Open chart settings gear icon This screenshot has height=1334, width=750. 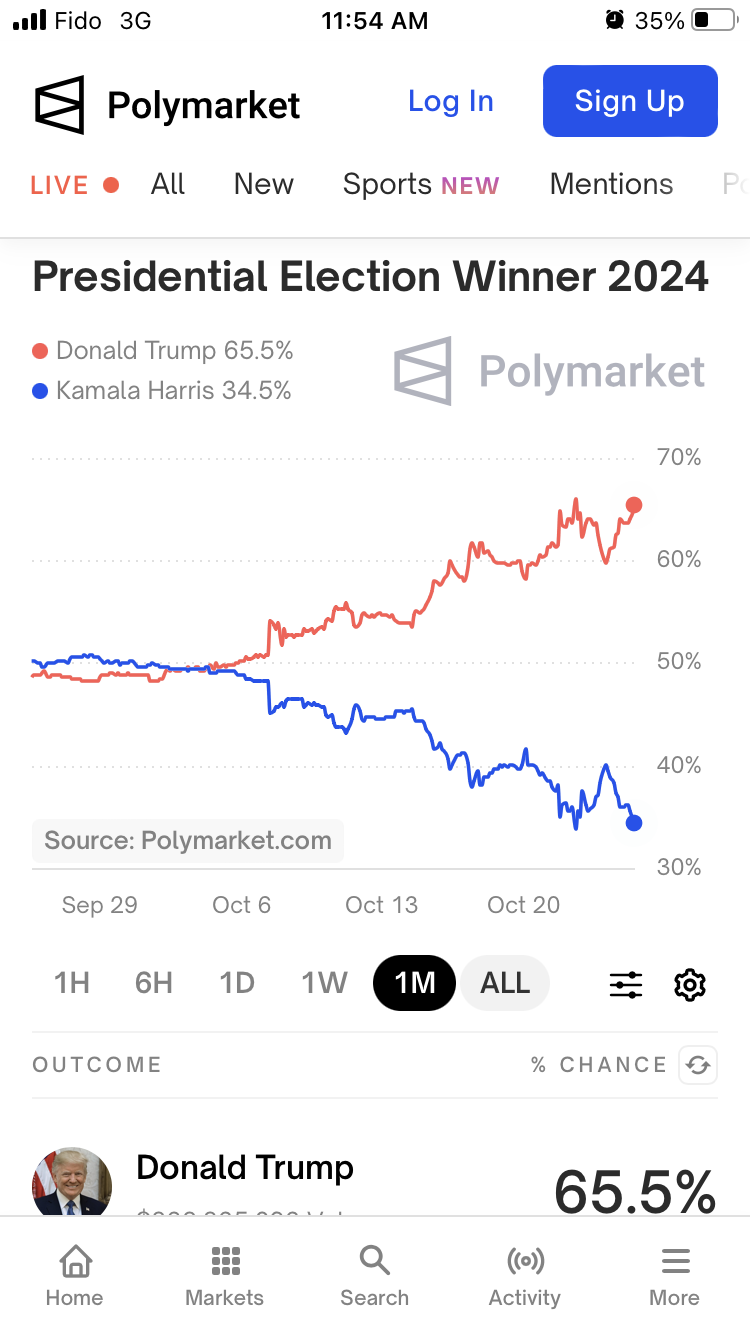click(x=690, y=985)
